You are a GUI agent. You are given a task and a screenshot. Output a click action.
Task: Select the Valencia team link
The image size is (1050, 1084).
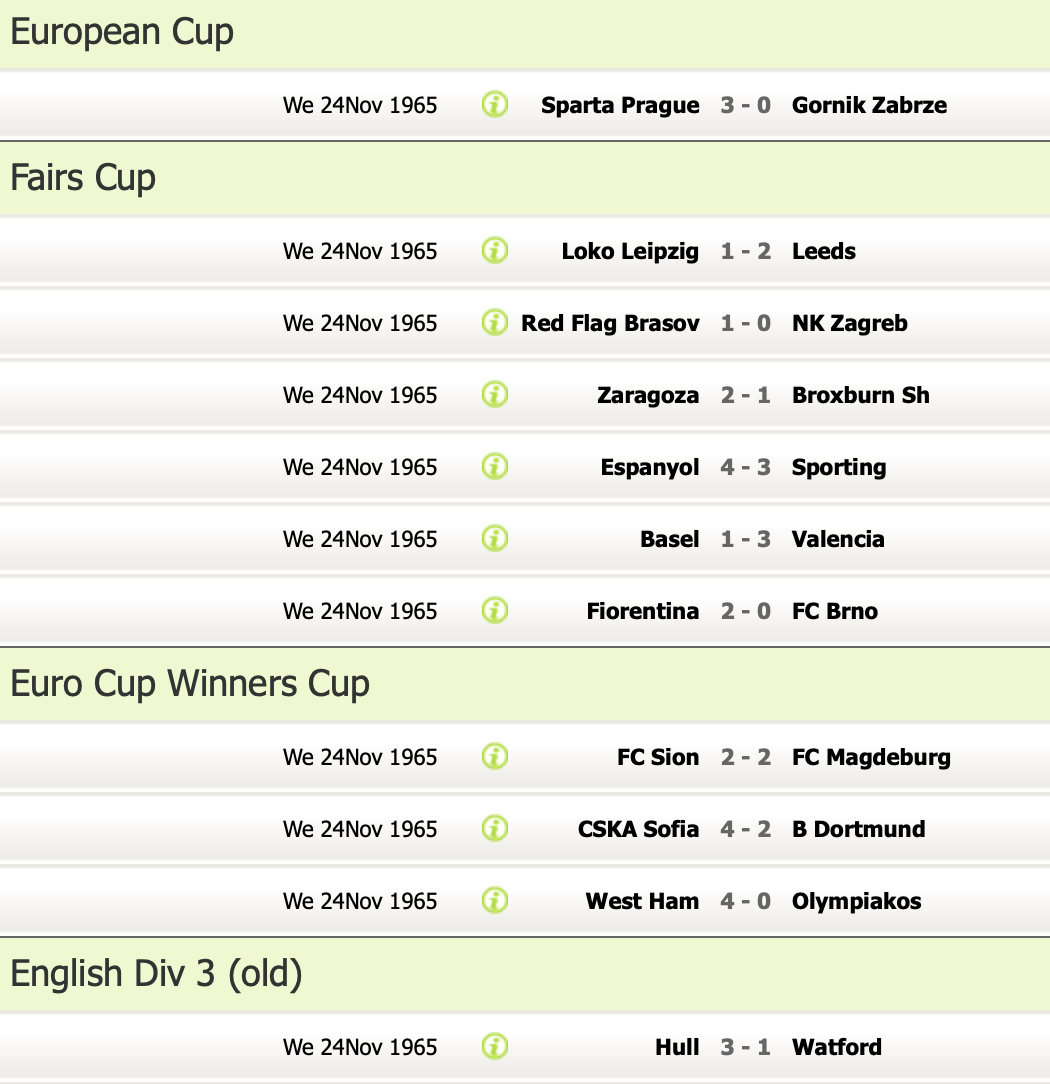click(838, 539)
